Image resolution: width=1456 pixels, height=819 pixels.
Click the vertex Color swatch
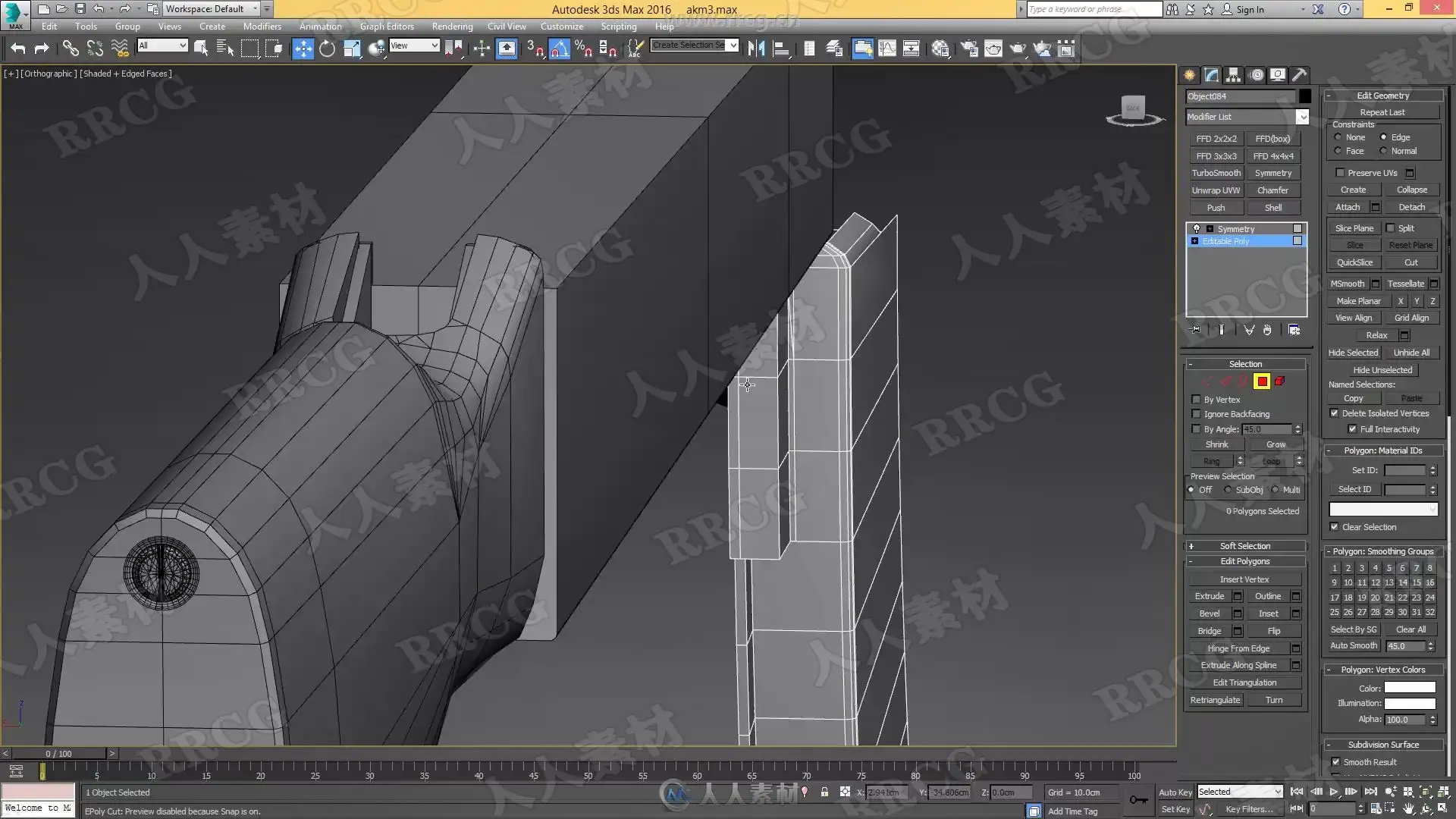1409,689
